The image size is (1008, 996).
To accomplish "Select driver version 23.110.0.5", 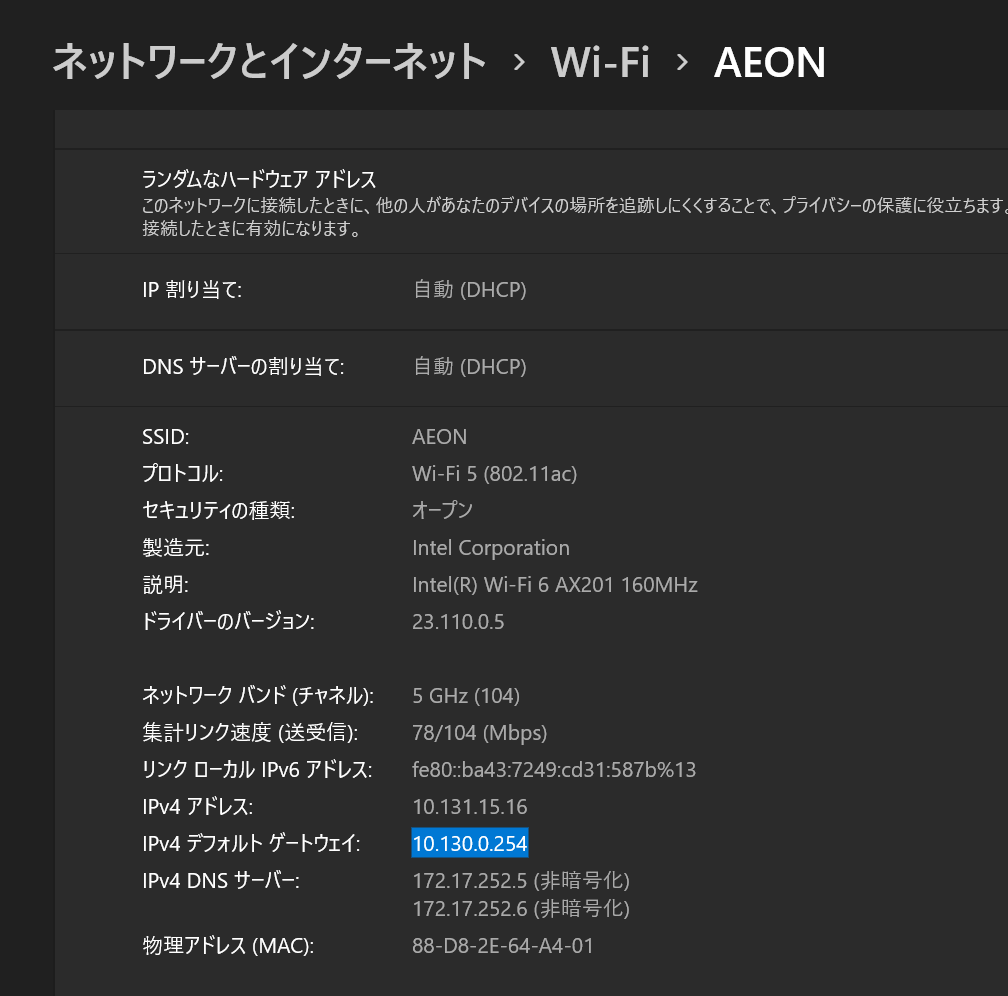I will [x=458, y=622].
